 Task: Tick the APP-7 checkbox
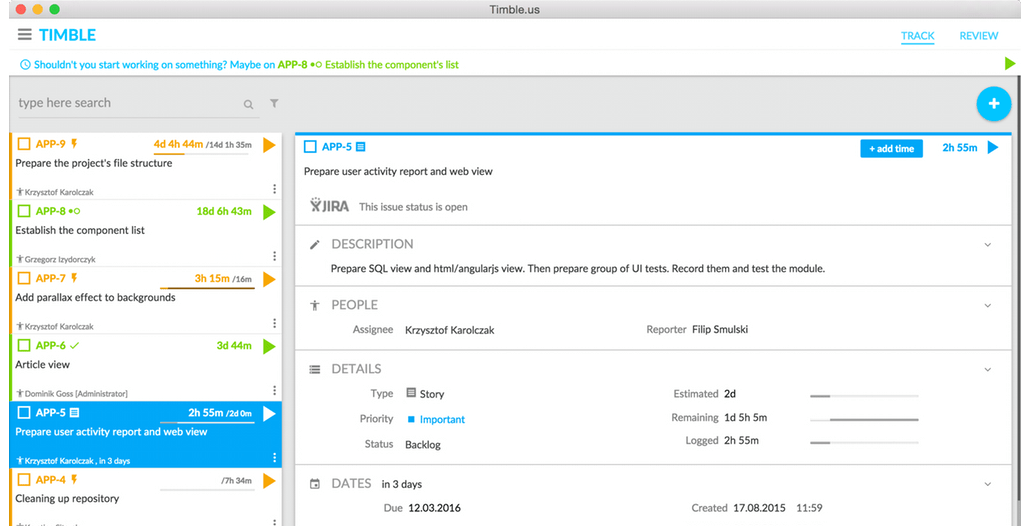coord(24,278)
